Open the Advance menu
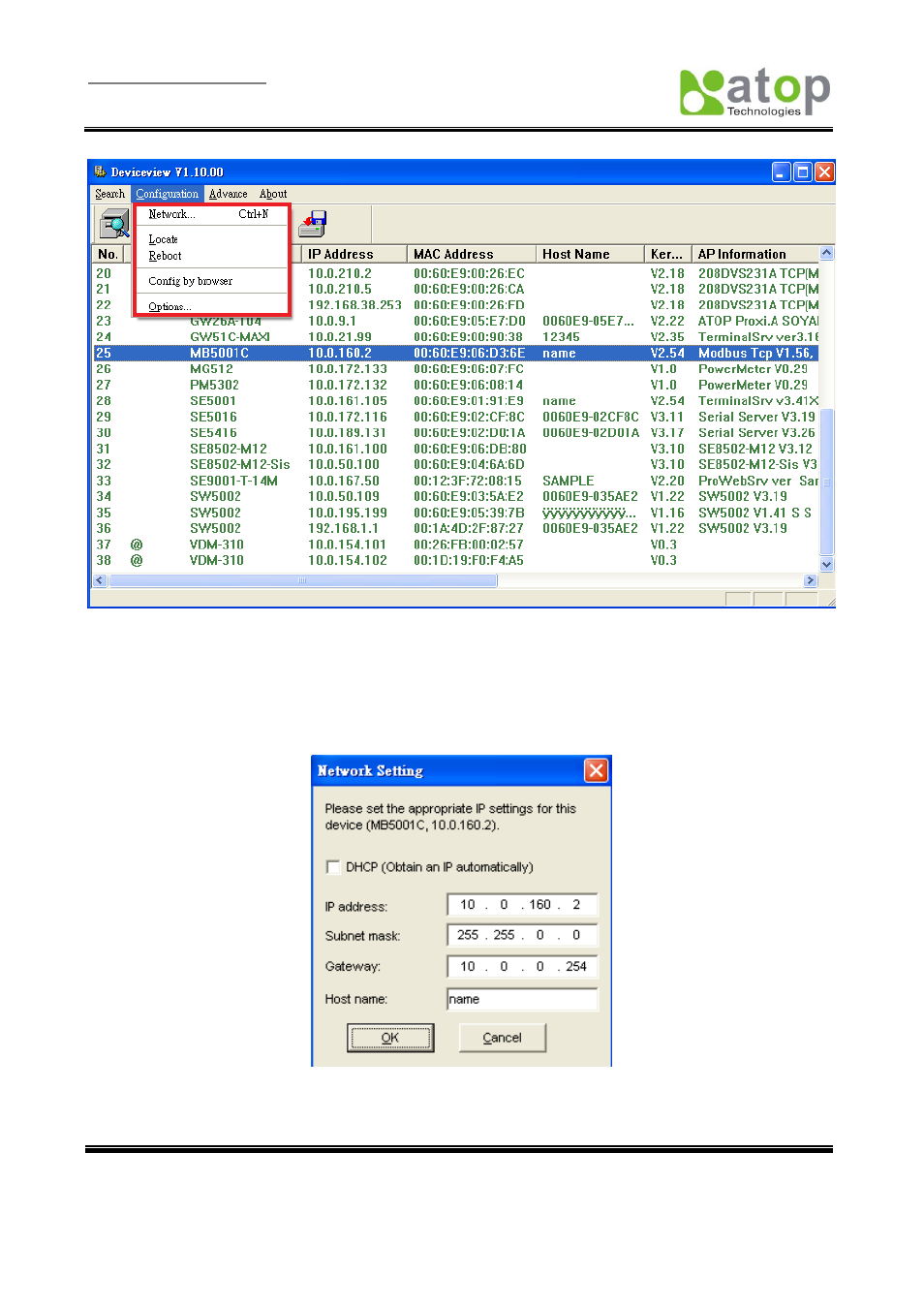 [x=229, y=194]
